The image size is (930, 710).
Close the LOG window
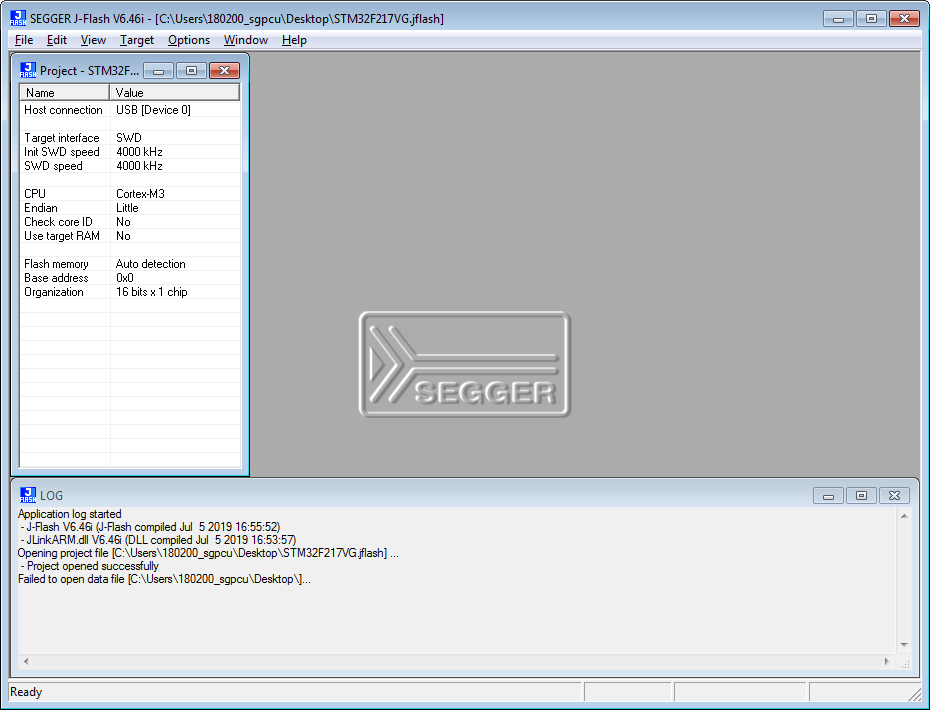[894, 495]
